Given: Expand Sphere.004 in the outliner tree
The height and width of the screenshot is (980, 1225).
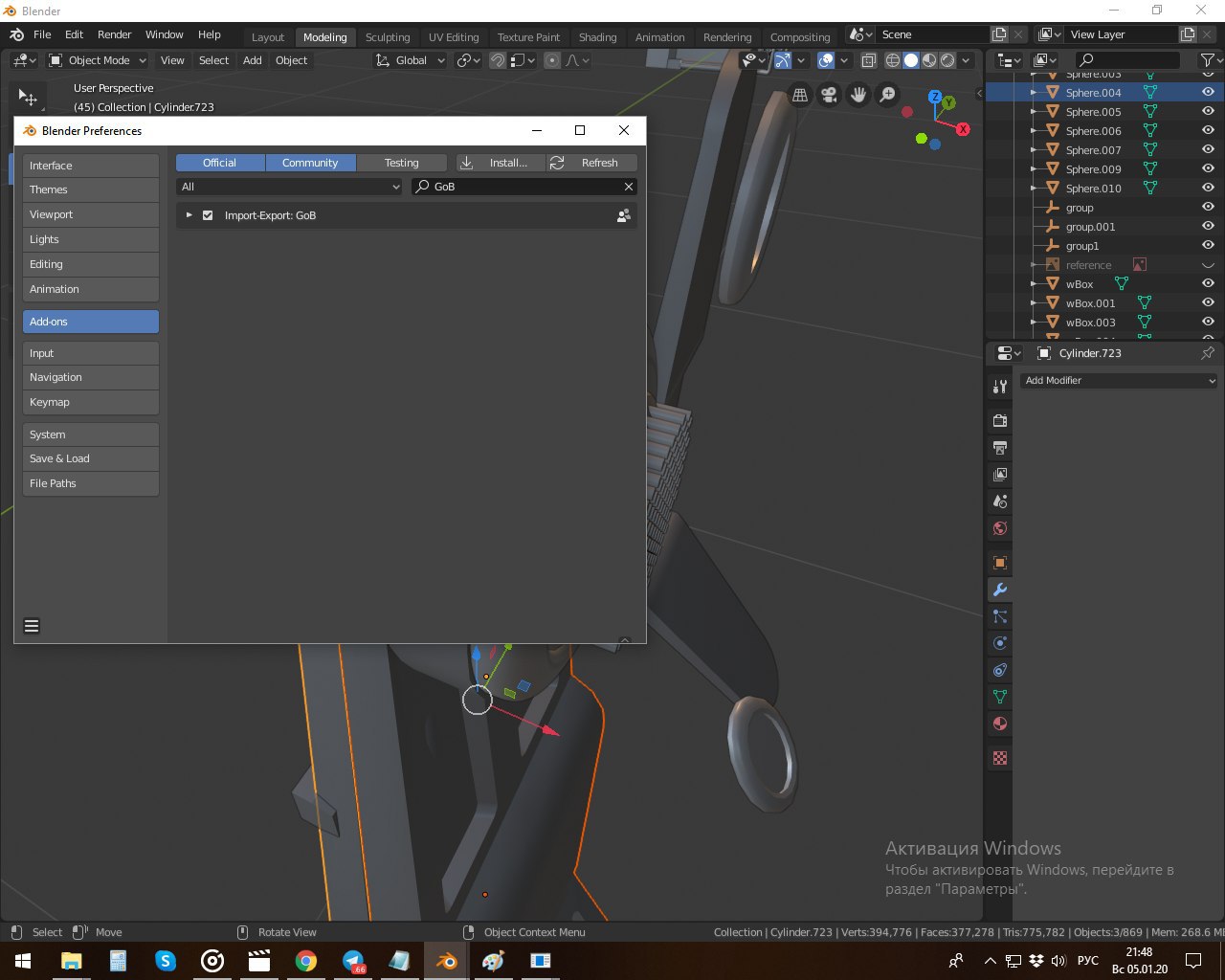Looking at the screenshot, I should pos(1034,93).
